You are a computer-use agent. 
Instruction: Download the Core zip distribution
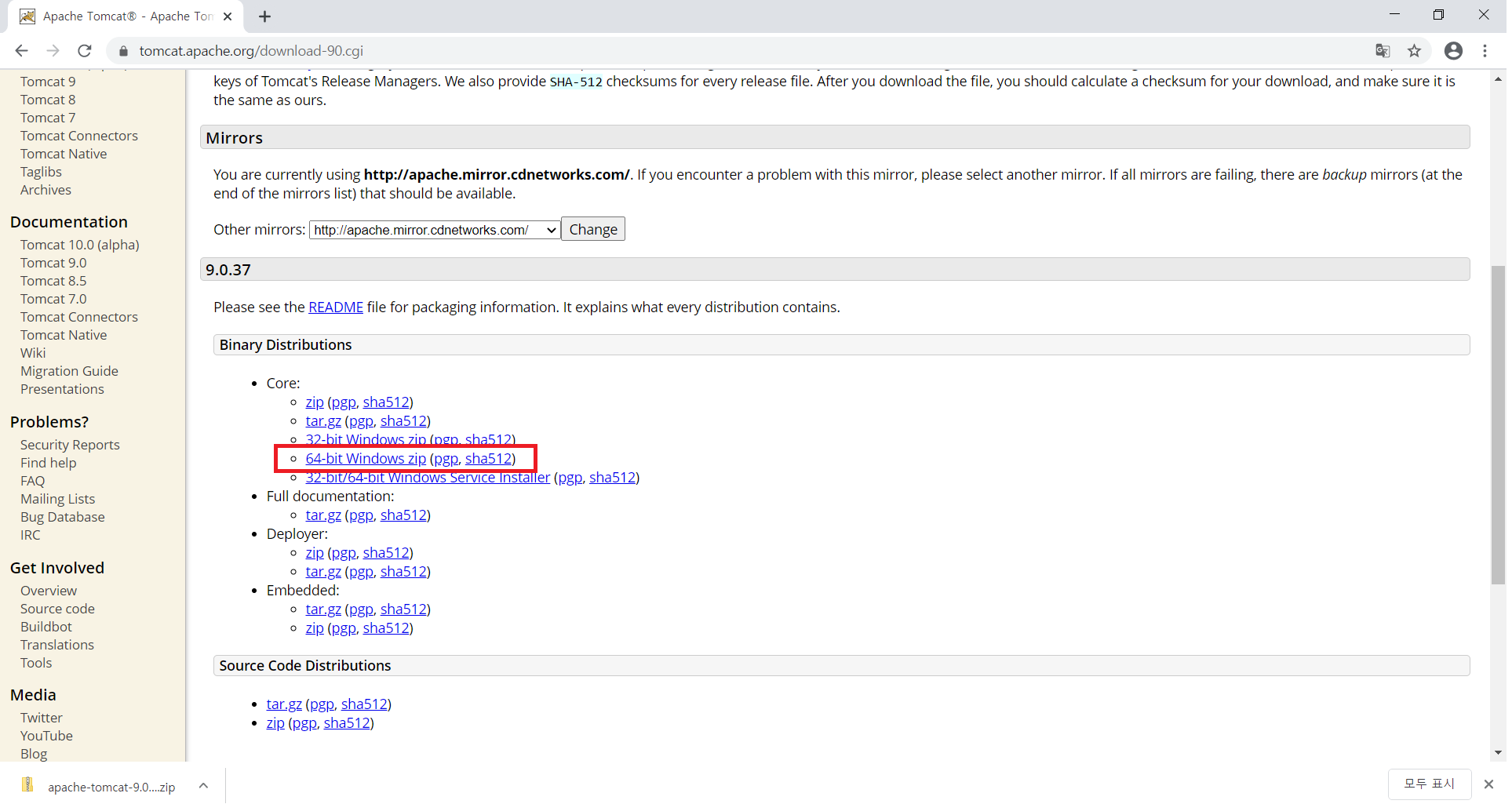click(x=315, y=402)
